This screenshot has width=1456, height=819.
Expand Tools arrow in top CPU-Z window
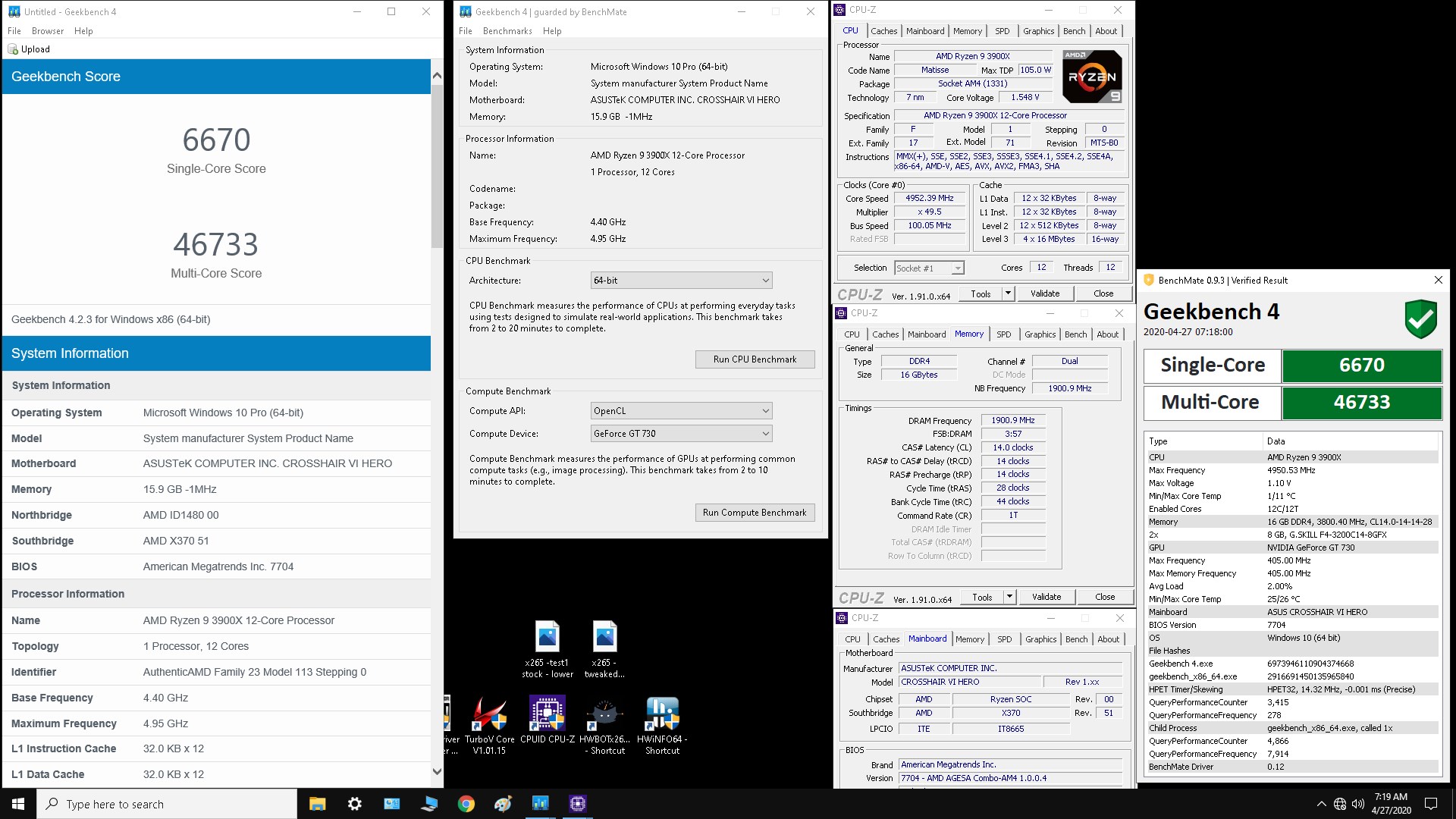click(x=1008, y=293)
